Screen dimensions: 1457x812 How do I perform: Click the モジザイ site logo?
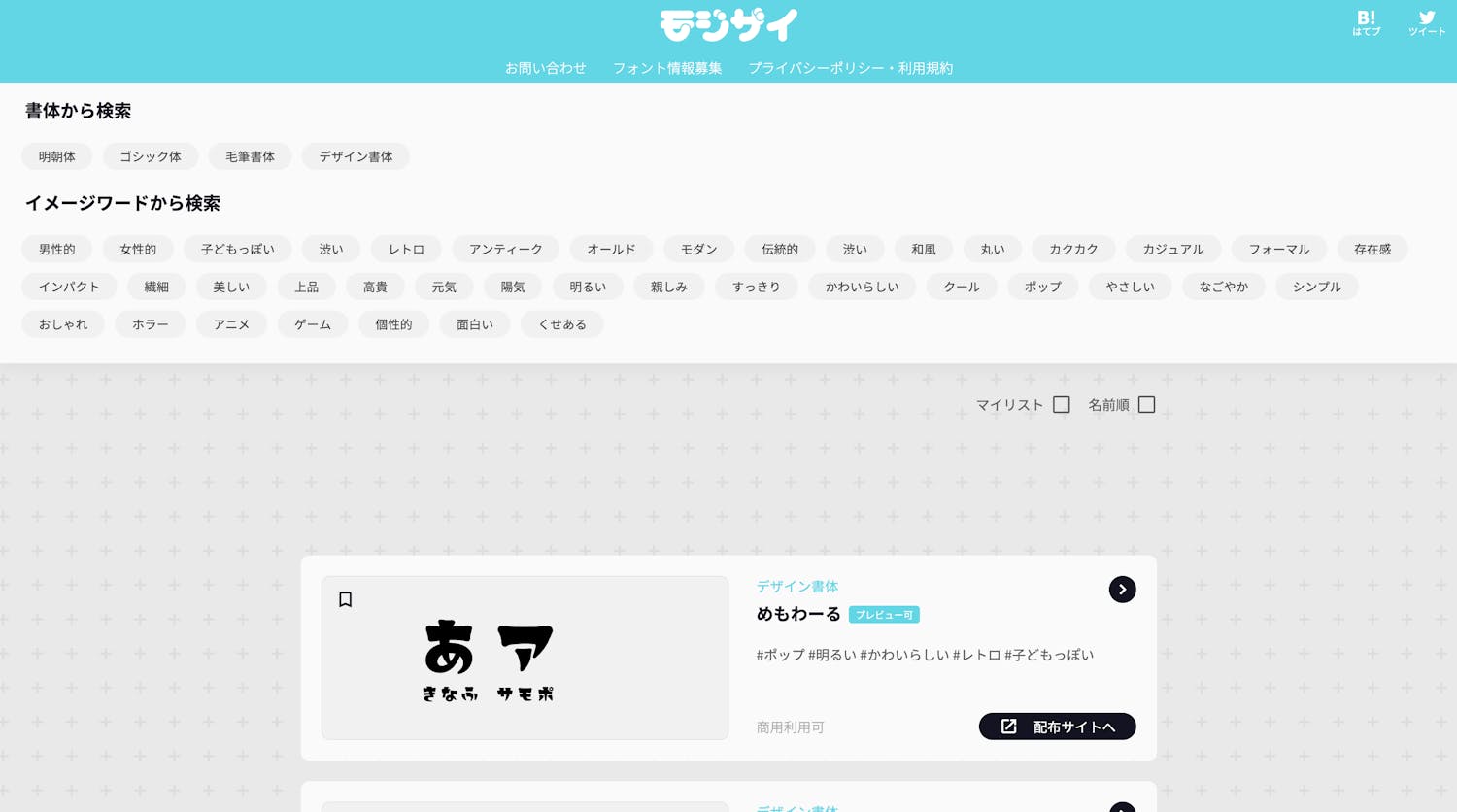click(x=728, y=25)
